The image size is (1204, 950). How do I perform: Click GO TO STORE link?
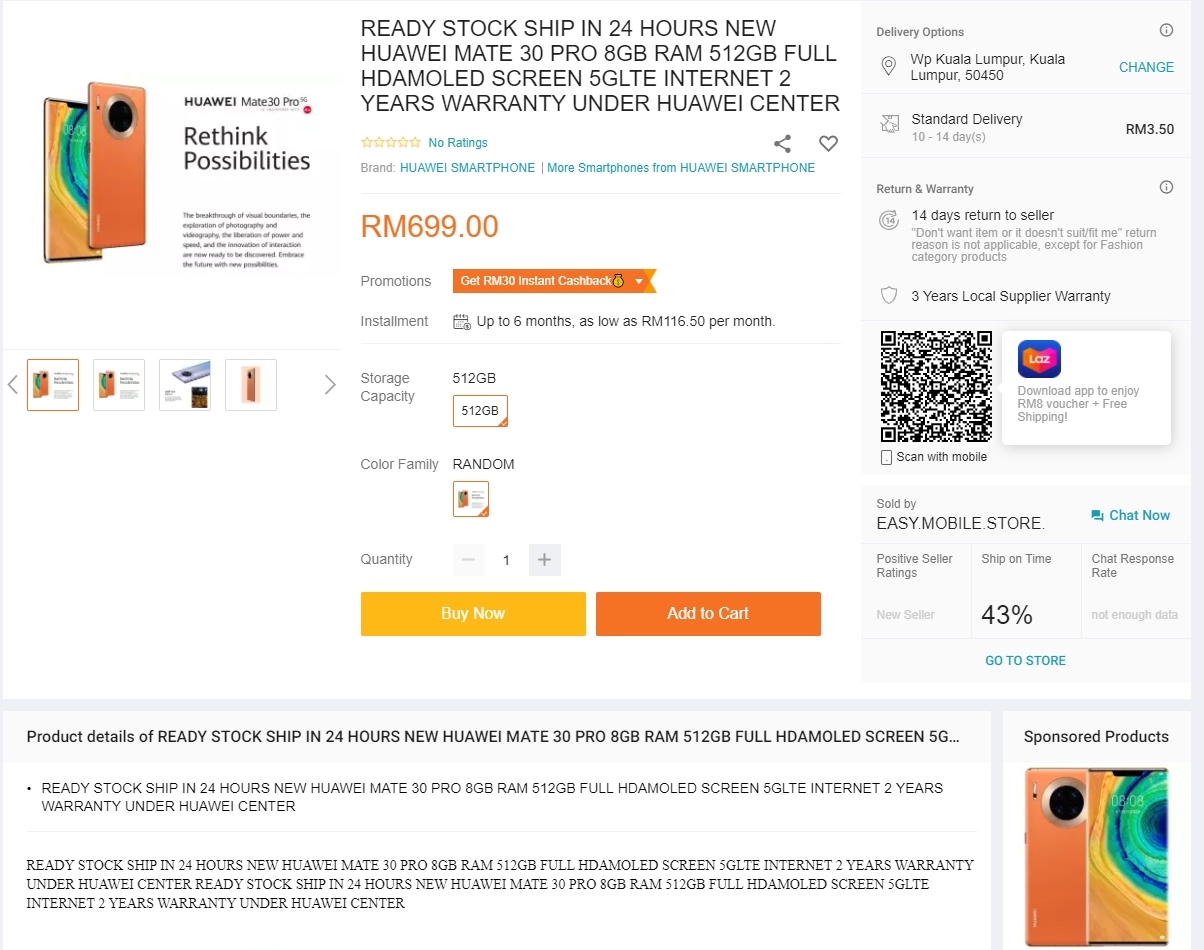coord(1025,661)
